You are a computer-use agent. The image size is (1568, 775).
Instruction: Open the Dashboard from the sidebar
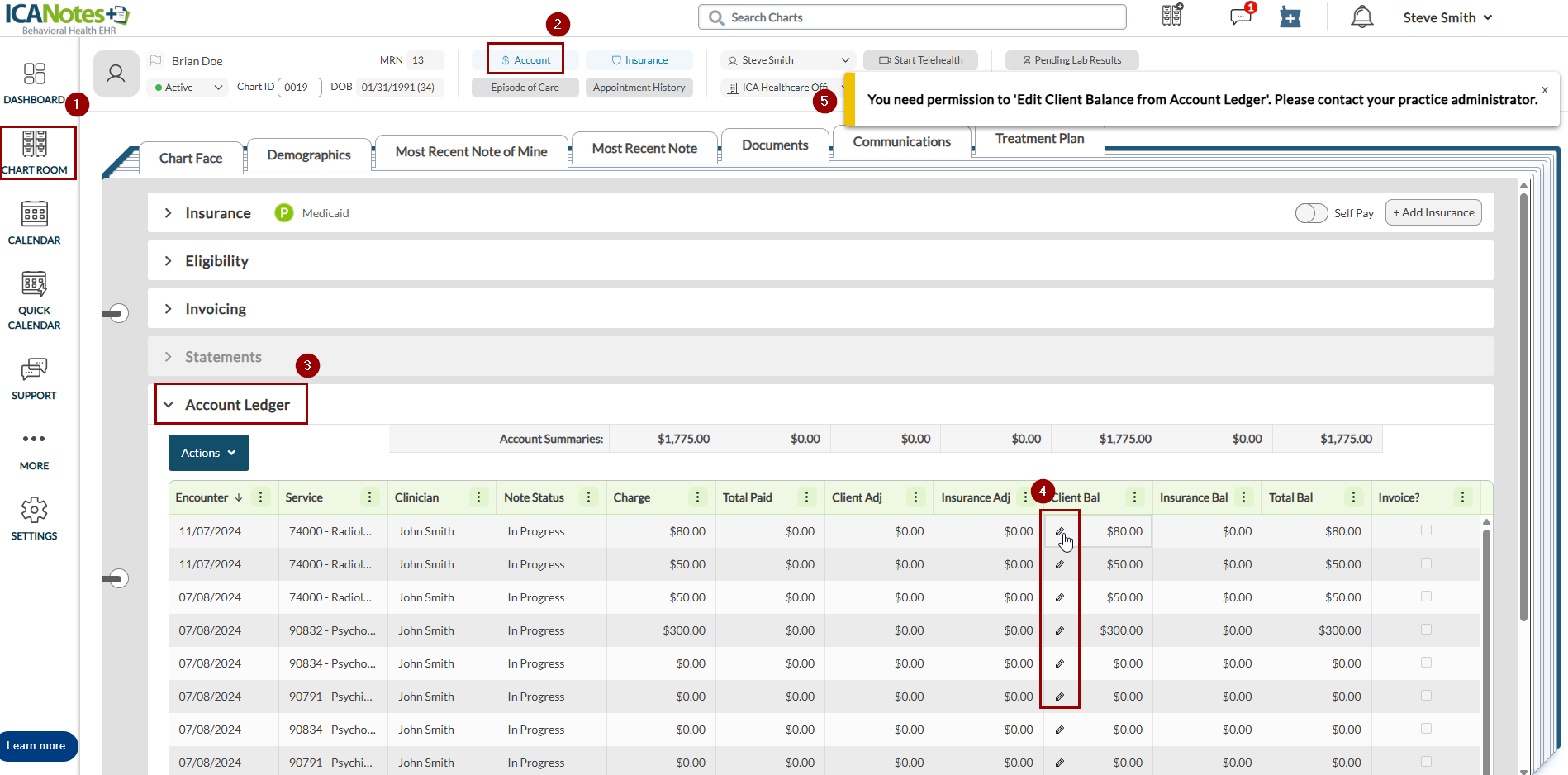point(34,83)
